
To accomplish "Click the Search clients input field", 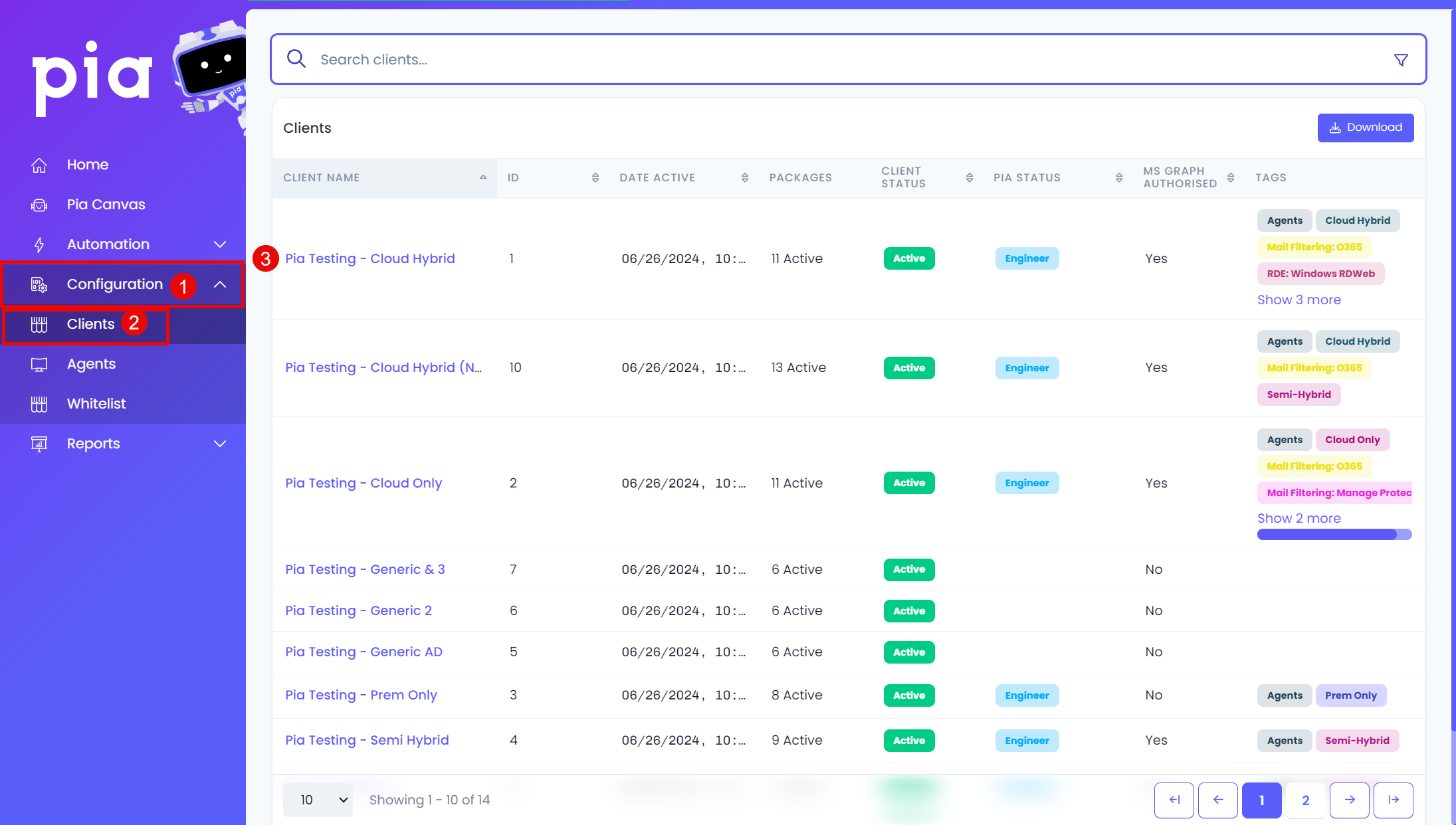I will point(848,59).
